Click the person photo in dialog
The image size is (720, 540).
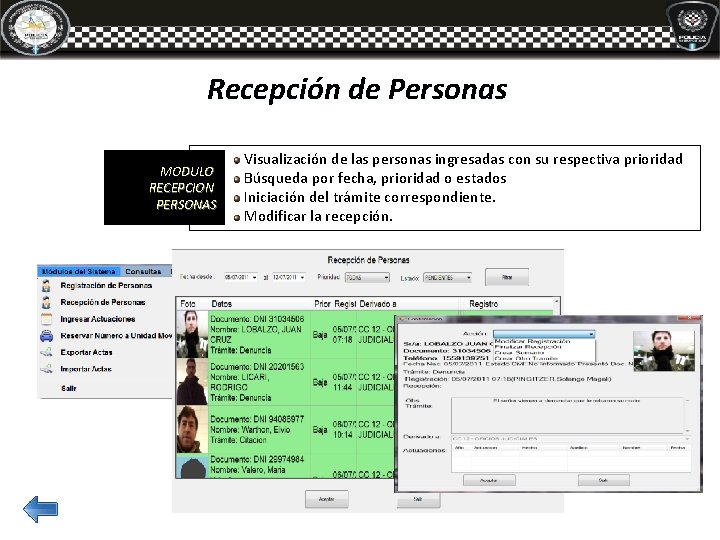pos(664,351)
